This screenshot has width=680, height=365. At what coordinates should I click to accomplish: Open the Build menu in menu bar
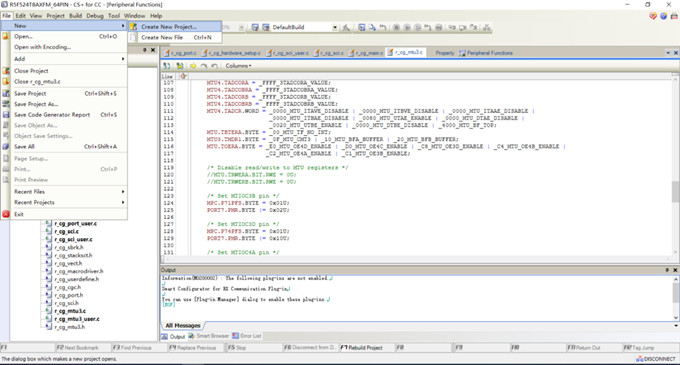tap(75, 16)
